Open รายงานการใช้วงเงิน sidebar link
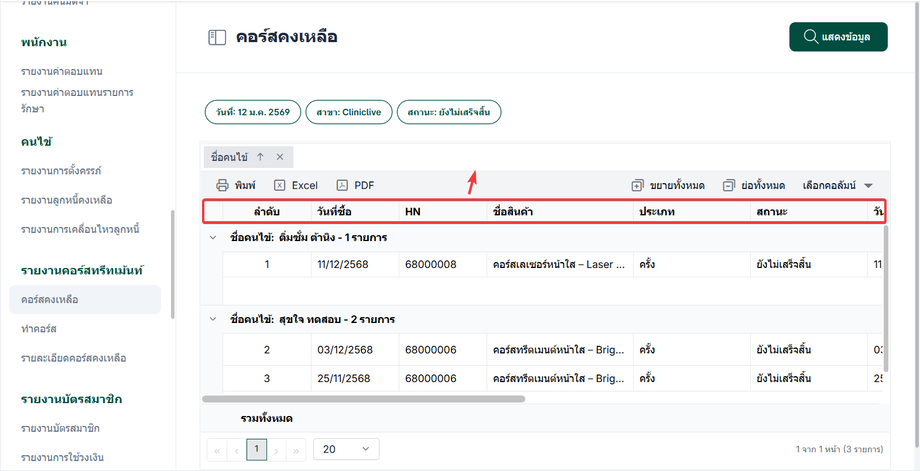Viewport: 920px width, 471px height. [x=62, y=458]
